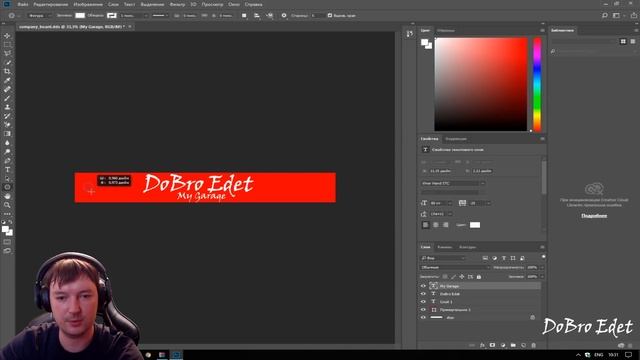Open the layer blend mode dropdown
Screen dimensions: 640x360
point(455,267)
